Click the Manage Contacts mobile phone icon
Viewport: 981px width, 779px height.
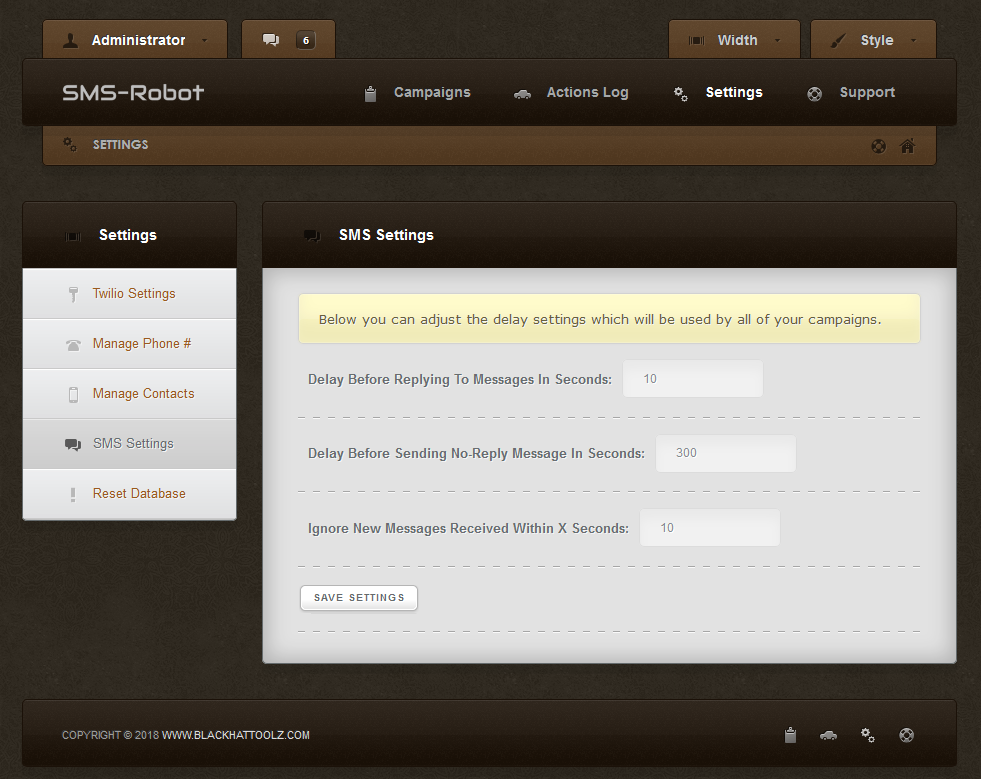point(73,394)
